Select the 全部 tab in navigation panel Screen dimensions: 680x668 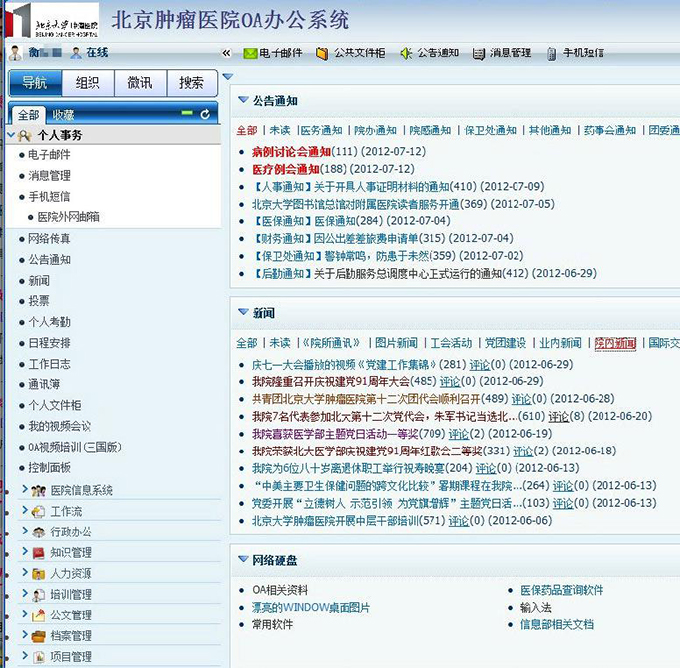29,115
